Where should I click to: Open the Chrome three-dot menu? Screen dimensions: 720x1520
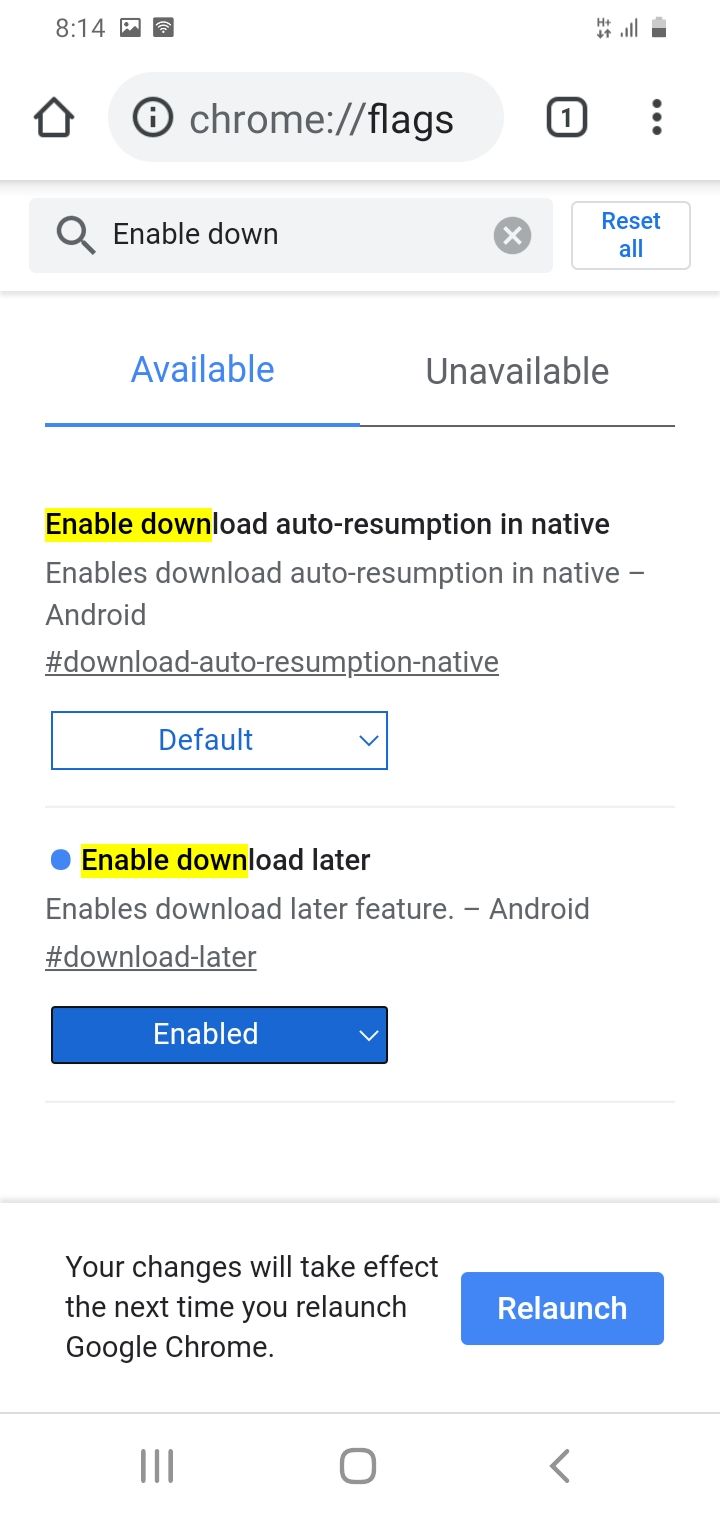pos(657,117)
